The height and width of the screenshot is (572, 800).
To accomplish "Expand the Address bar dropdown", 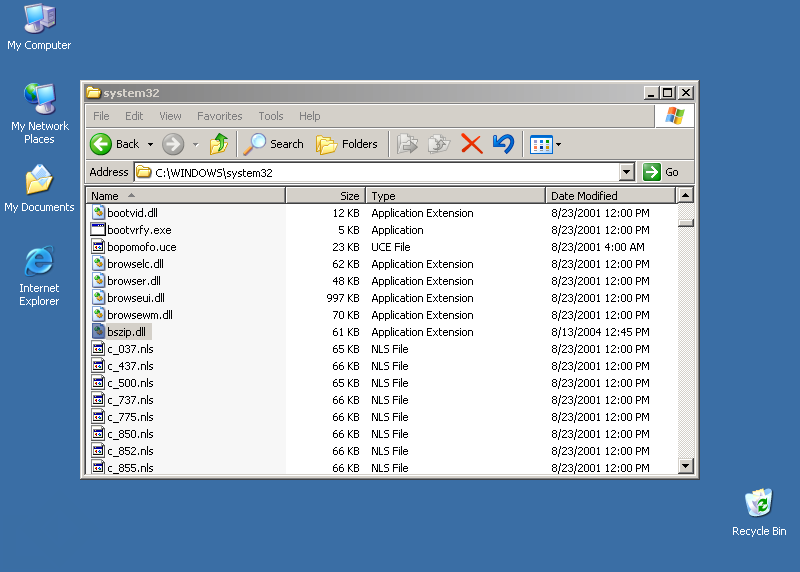I will tap(627, 172).
